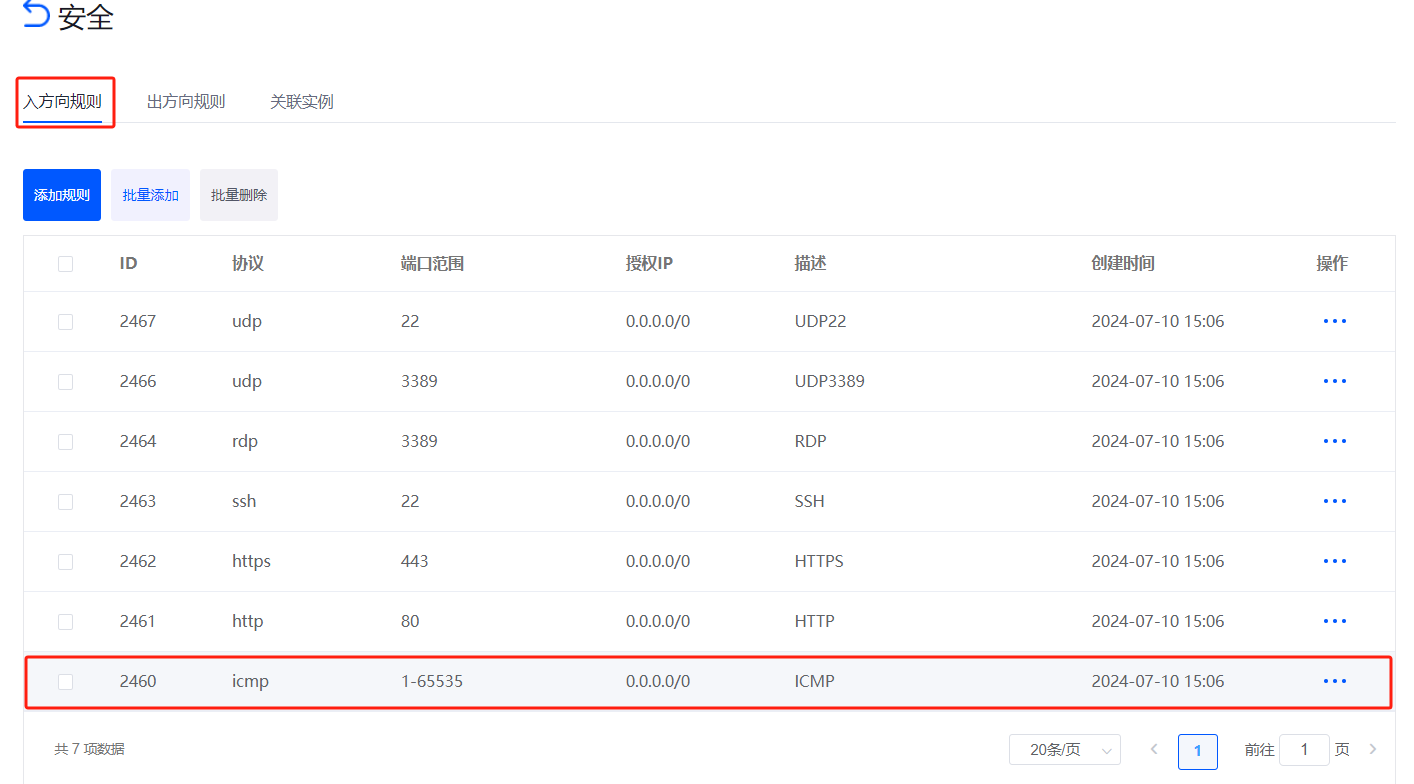Click the ID column header
This screenshot has width=1414, height=784.
(x=128, y=264)
